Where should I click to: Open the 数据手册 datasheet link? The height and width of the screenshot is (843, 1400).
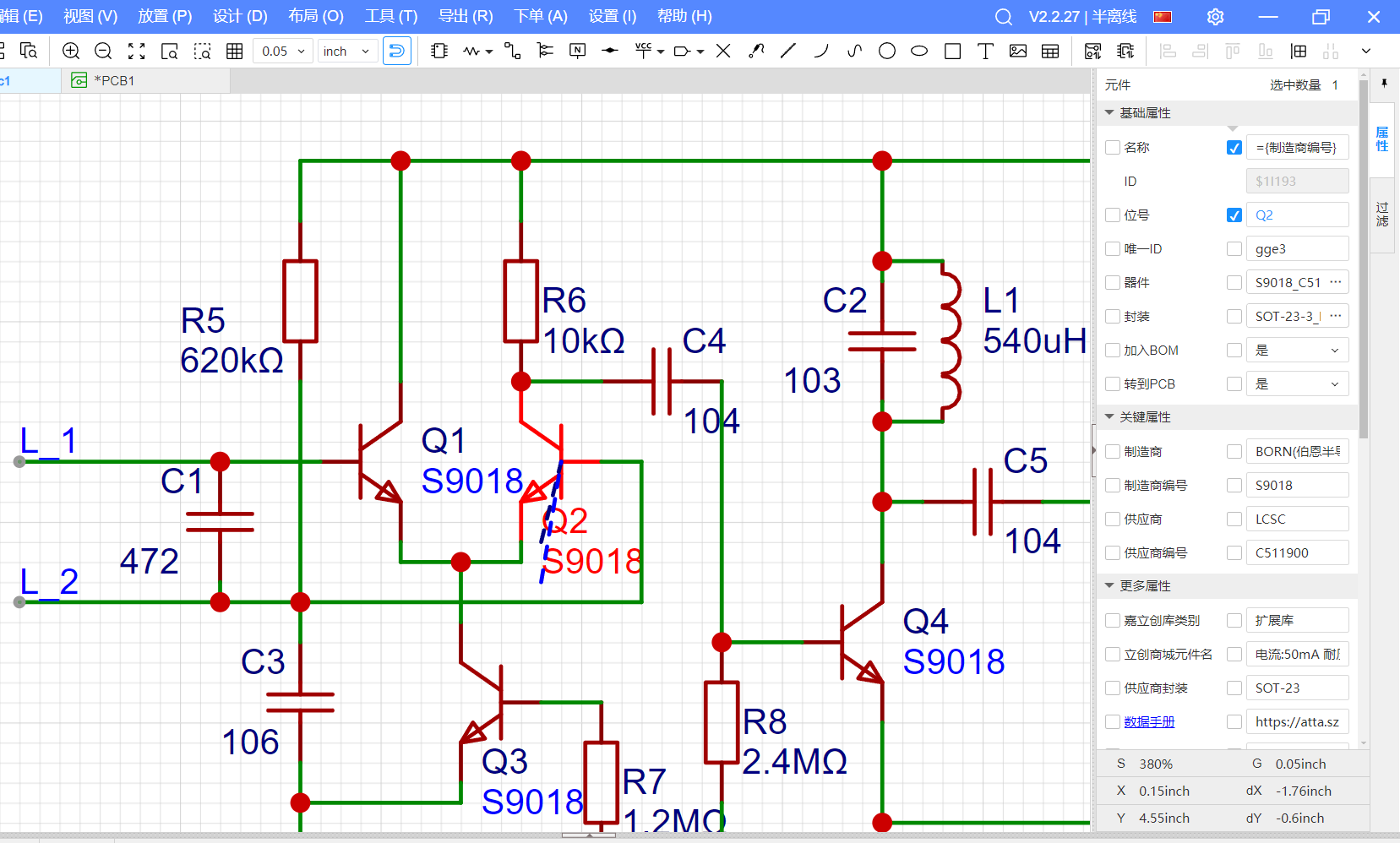[x=1149, y=722]
